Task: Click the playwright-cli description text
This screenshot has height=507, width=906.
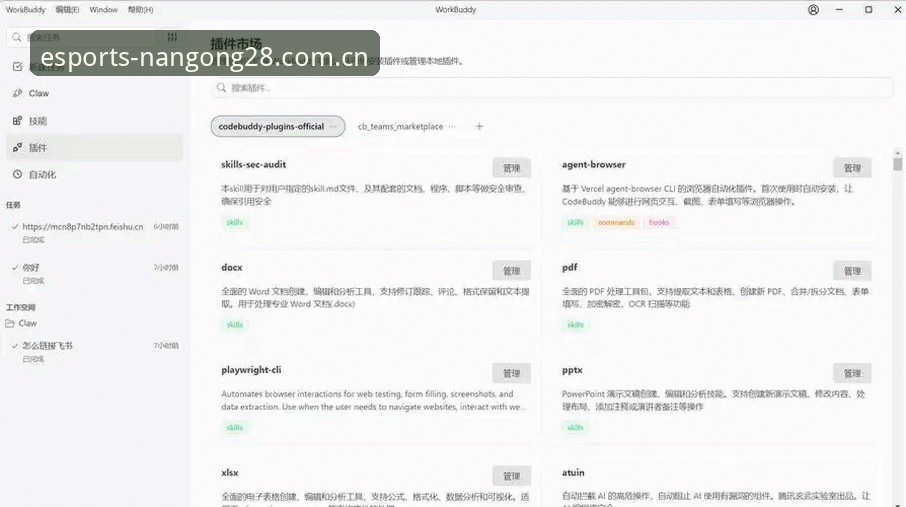Action: pyautogui.click(x=373, y=401)
